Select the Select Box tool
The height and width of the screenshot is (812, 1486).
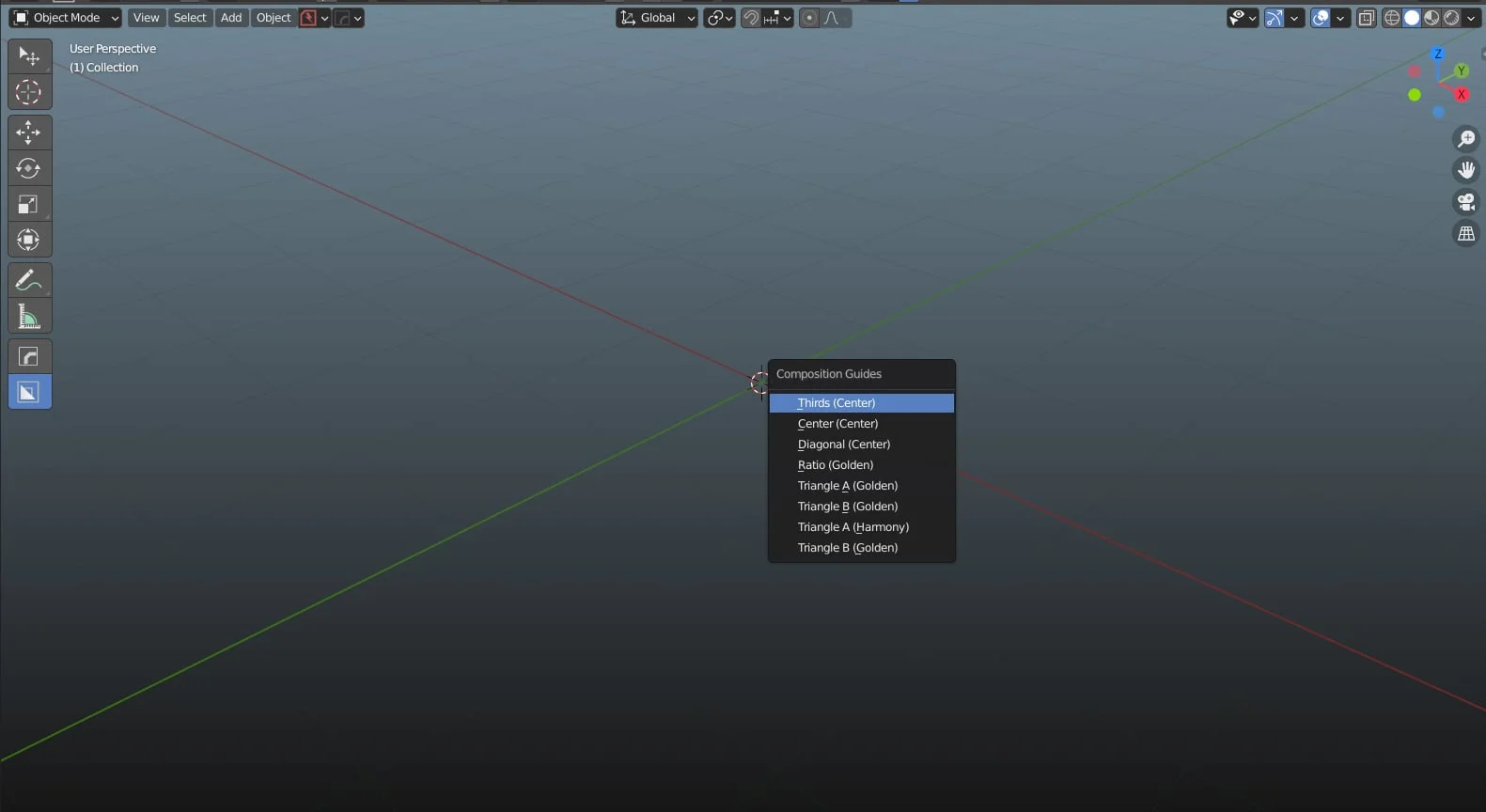pyautogui.click(x=29, y=56)
